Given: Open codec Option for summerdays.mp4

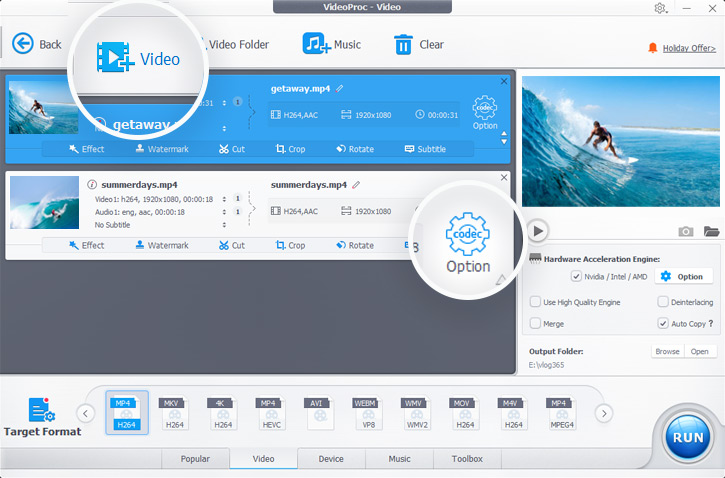Looking at the screenshot, I should [x=467, y=243].
